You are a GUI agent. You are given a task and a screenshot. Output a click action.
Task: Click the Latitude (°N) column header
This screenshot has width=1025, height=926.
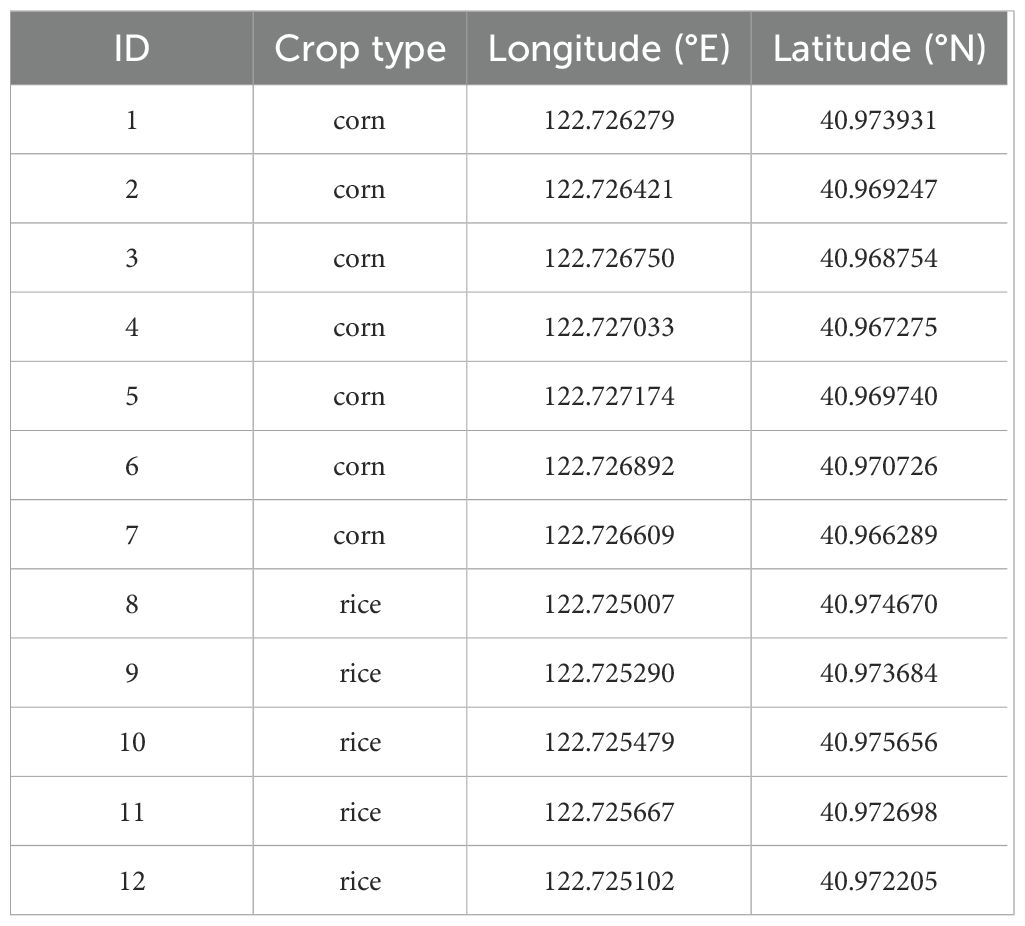coord(879,49)
